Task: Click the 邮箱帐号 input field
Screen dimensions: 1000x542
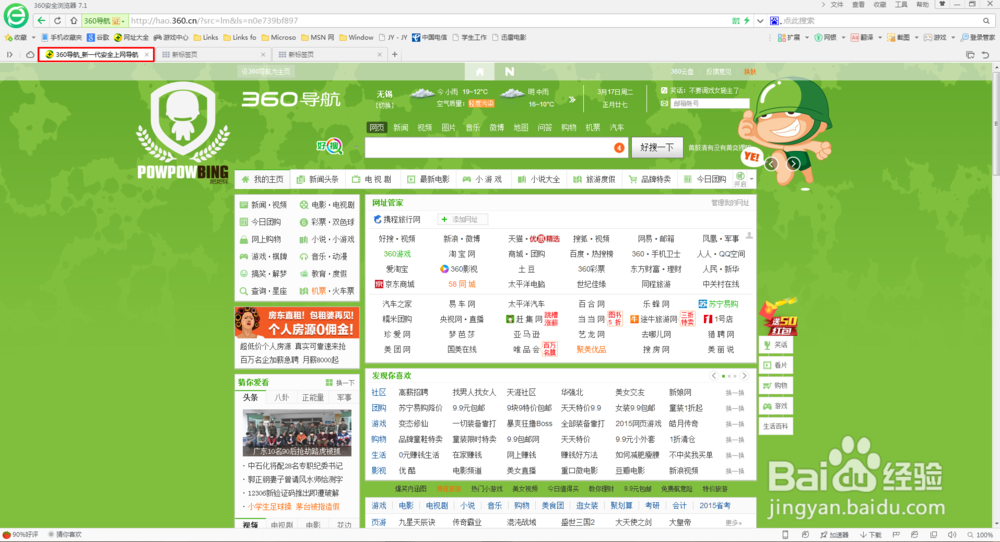Action: 709,103
